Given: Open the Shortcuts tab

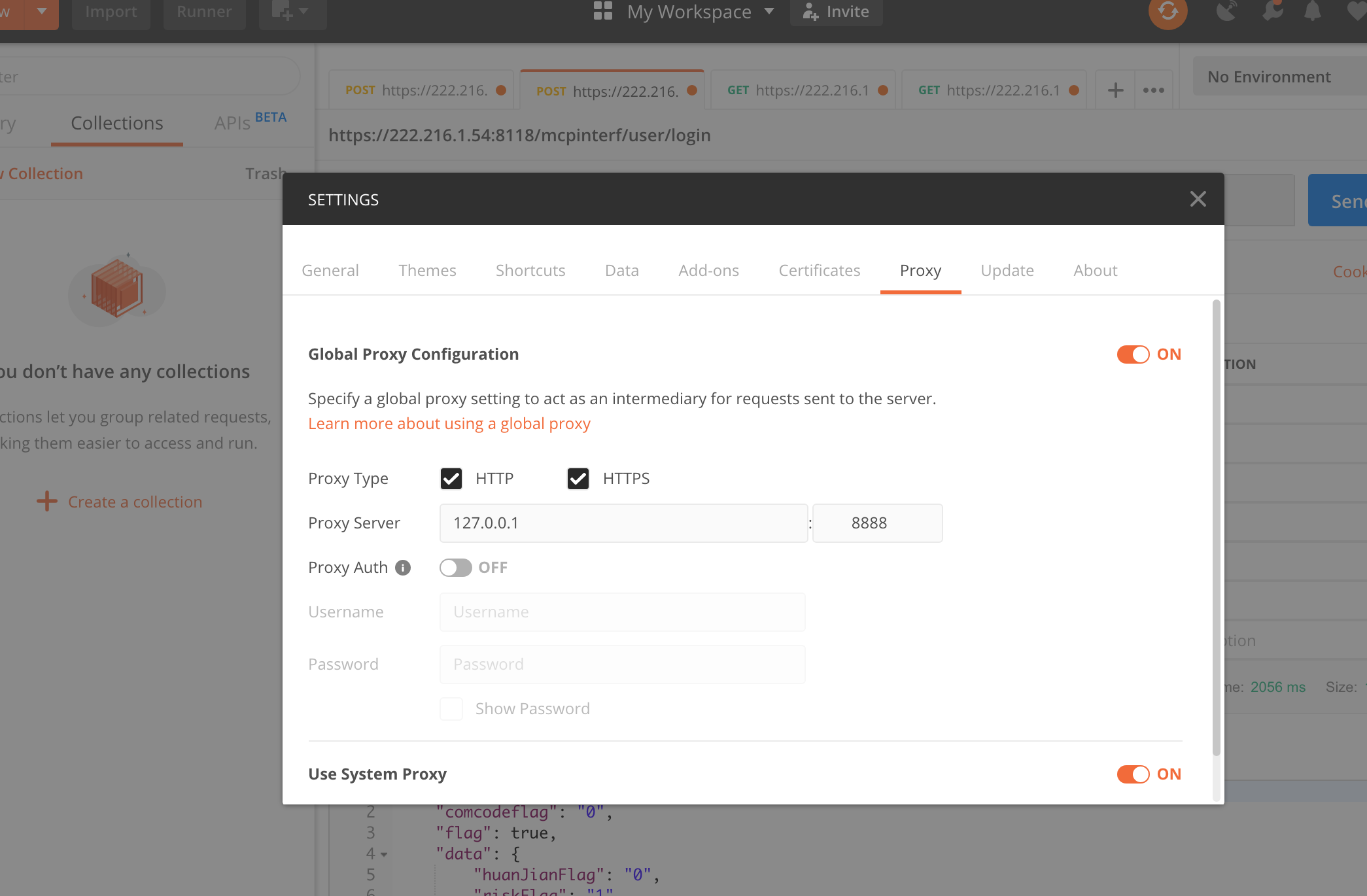Looking at the screenshot, I should [x=530, y=270].
